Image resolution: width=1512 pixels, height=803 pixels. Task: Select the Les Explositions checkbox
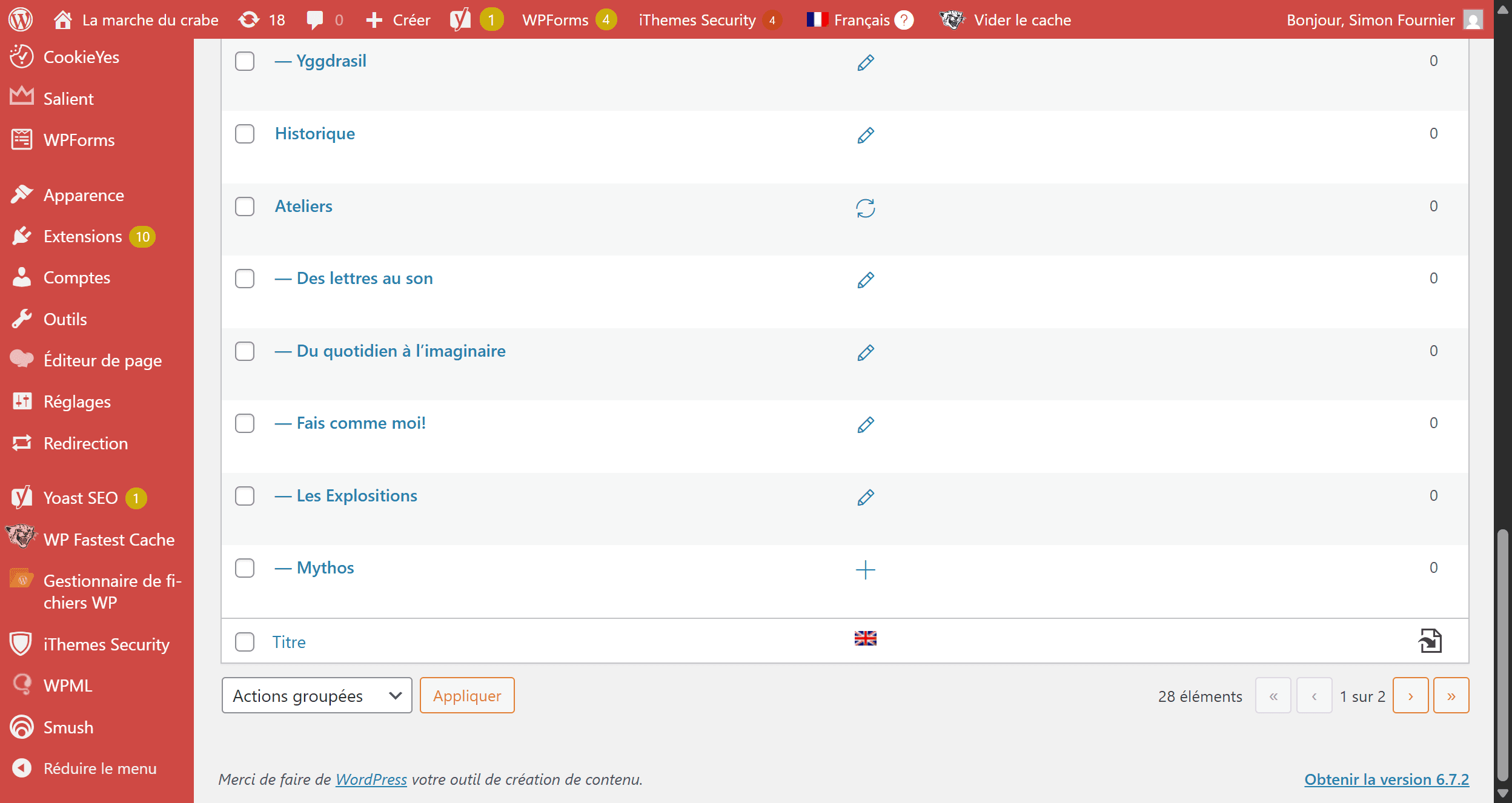(x=245, y=496)
